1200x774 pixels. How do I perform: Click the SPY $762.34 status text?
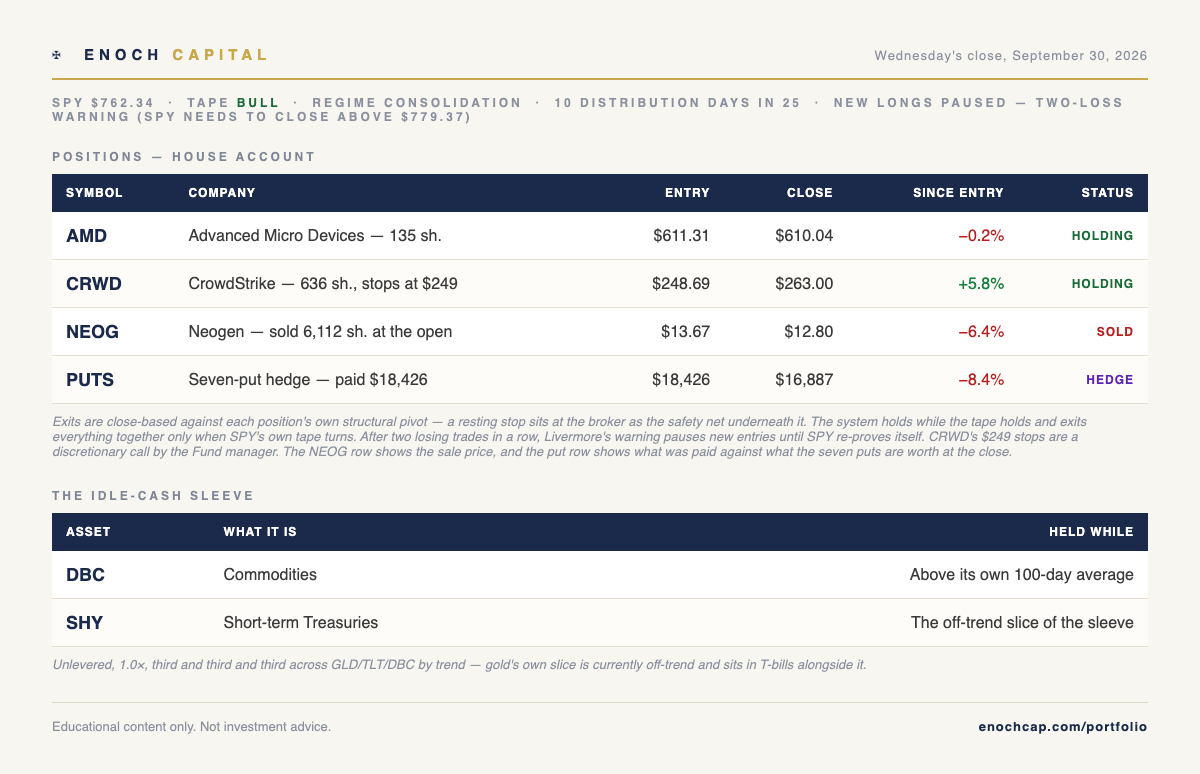[103, 103]
